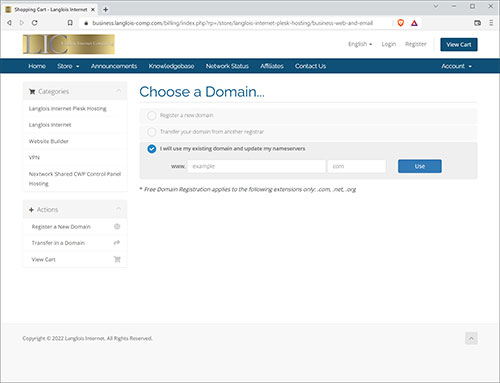Click the scroll-to-top arrow in the footer
This screenshot has width=500, height=383.
coord(471,338)
